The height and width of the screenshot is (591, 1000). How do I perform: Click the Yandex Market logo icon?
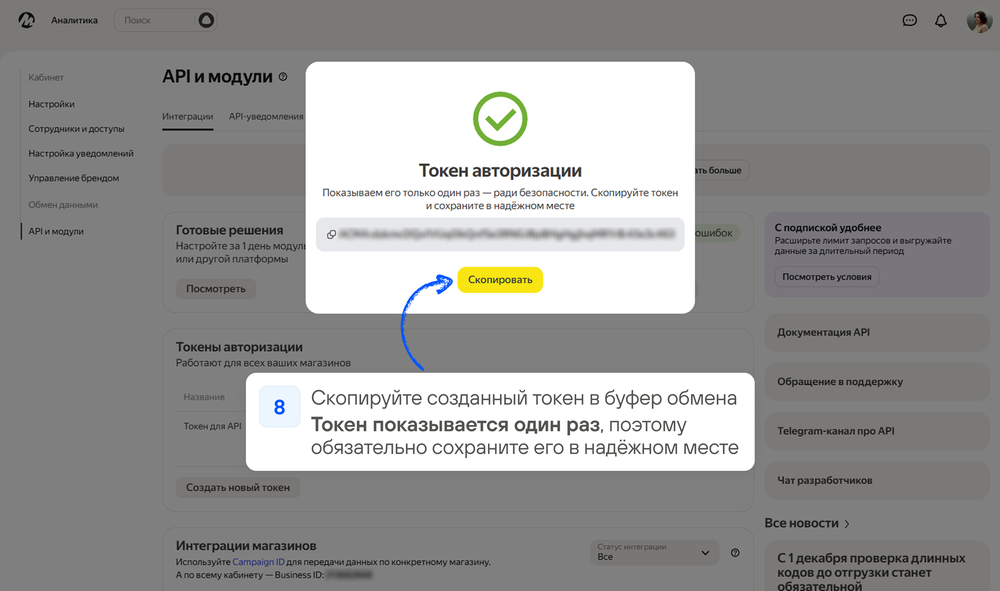pyautogui.click(x=26, y=20)
